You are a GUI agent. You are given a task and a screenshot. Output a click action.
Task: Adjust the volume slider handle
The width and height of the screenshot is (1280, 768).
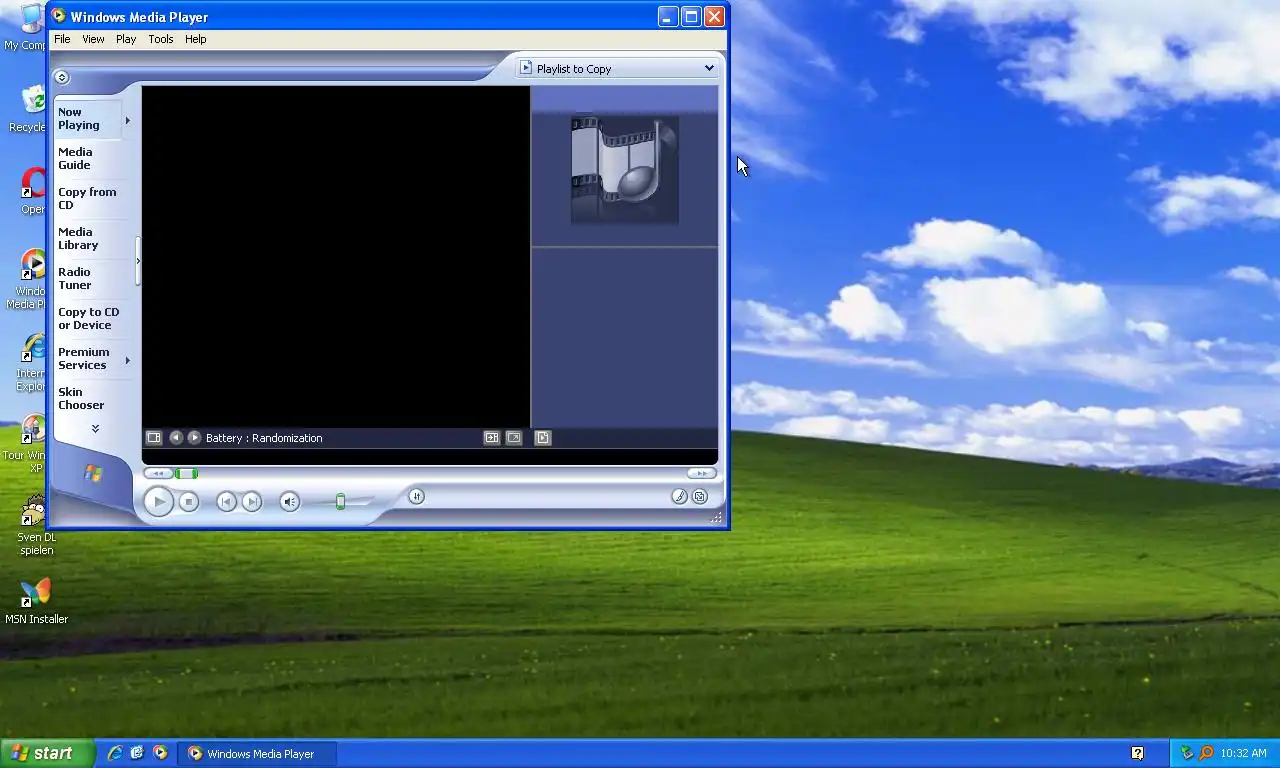point(340,501)
